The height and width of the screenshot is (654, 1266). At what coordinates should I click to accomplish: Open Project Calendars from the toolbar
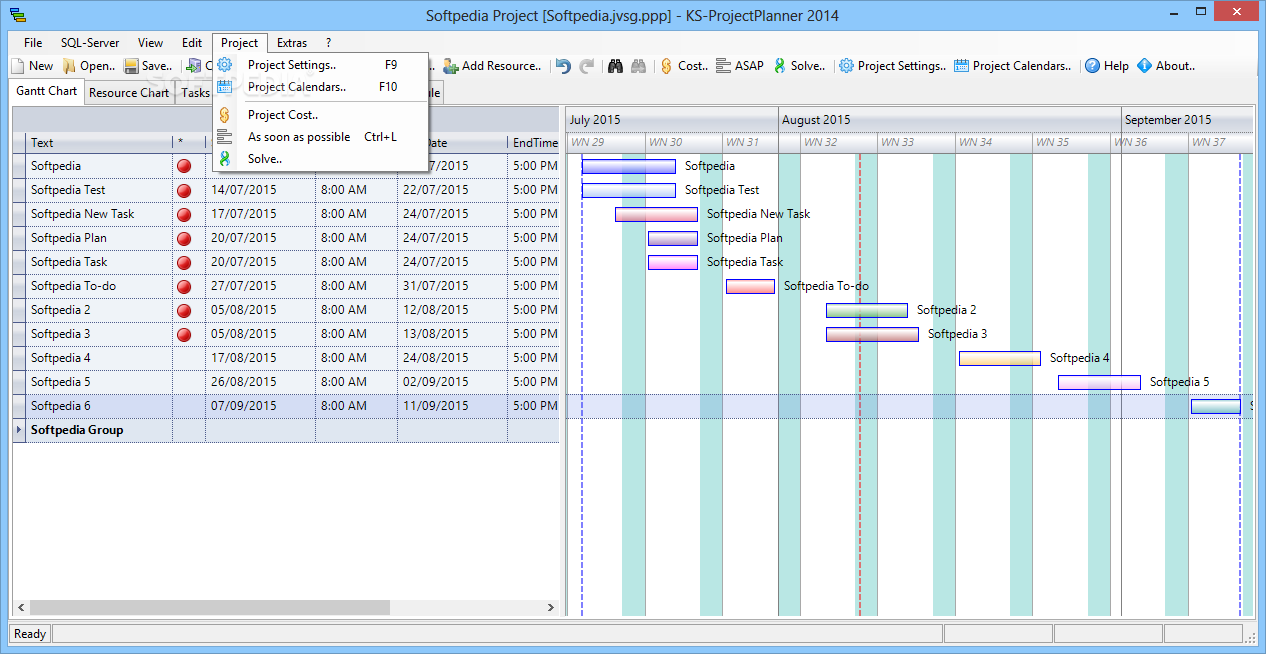coord(1012,66)
